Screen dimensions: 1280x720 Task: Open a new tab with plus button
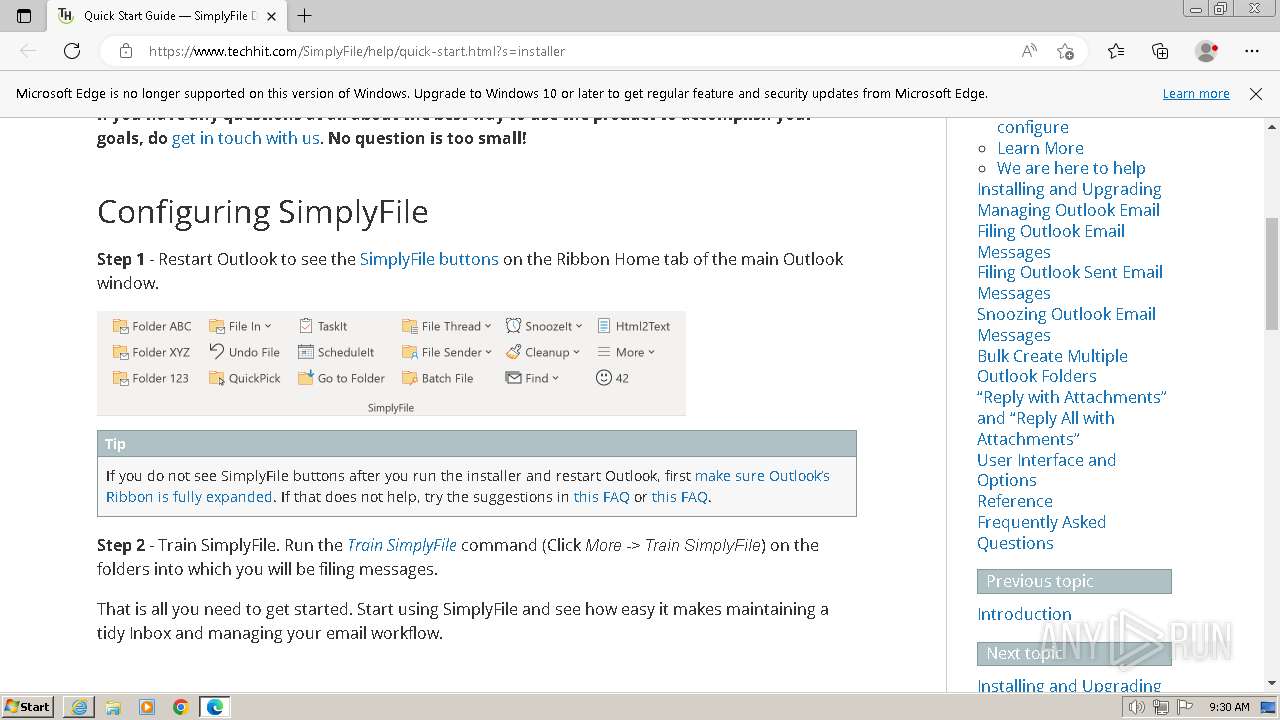[x=305, y=15]
